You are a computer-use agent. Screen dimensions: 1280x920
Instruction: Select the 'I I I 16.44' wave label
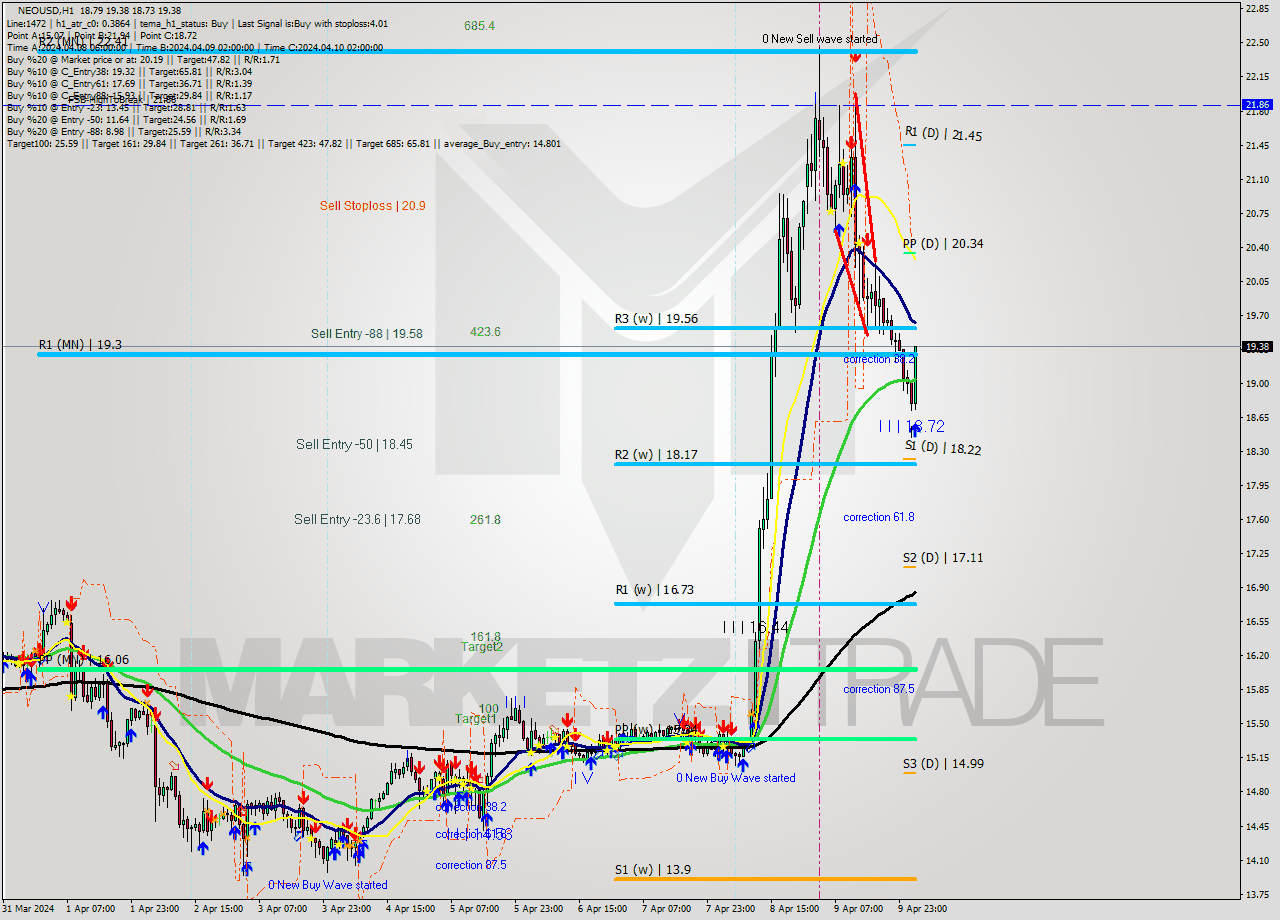756,627
